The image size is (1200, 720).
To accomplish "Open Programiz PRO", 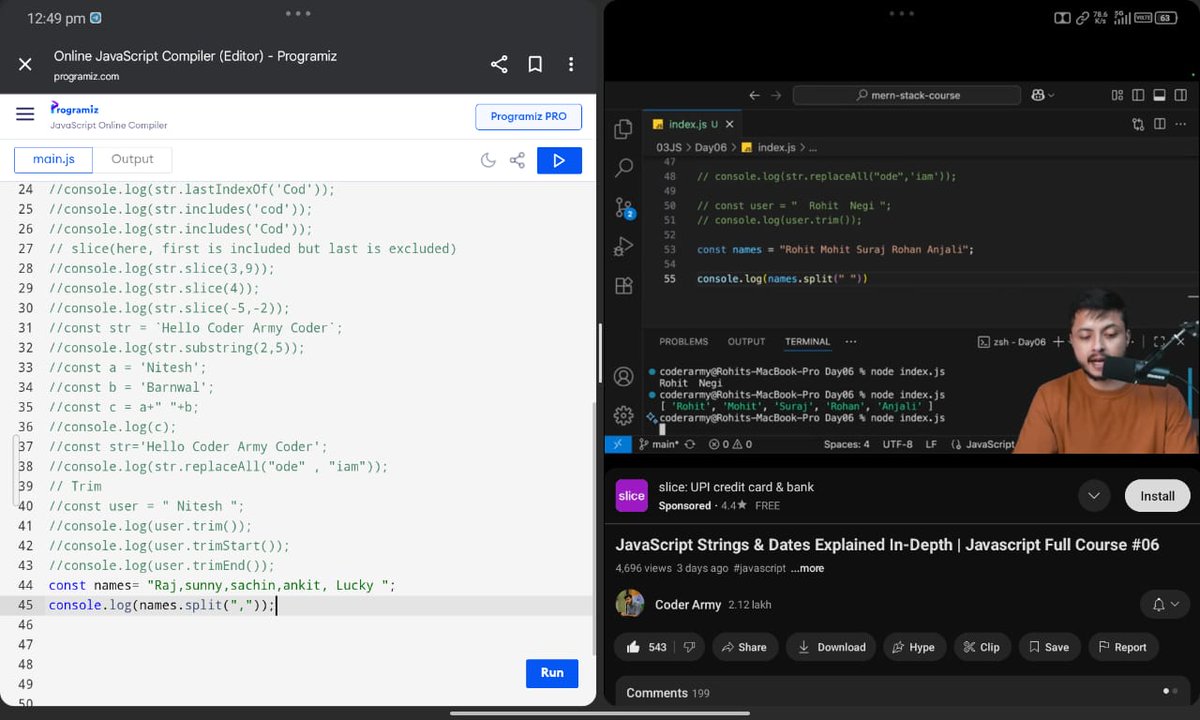I will coord(528,116).
